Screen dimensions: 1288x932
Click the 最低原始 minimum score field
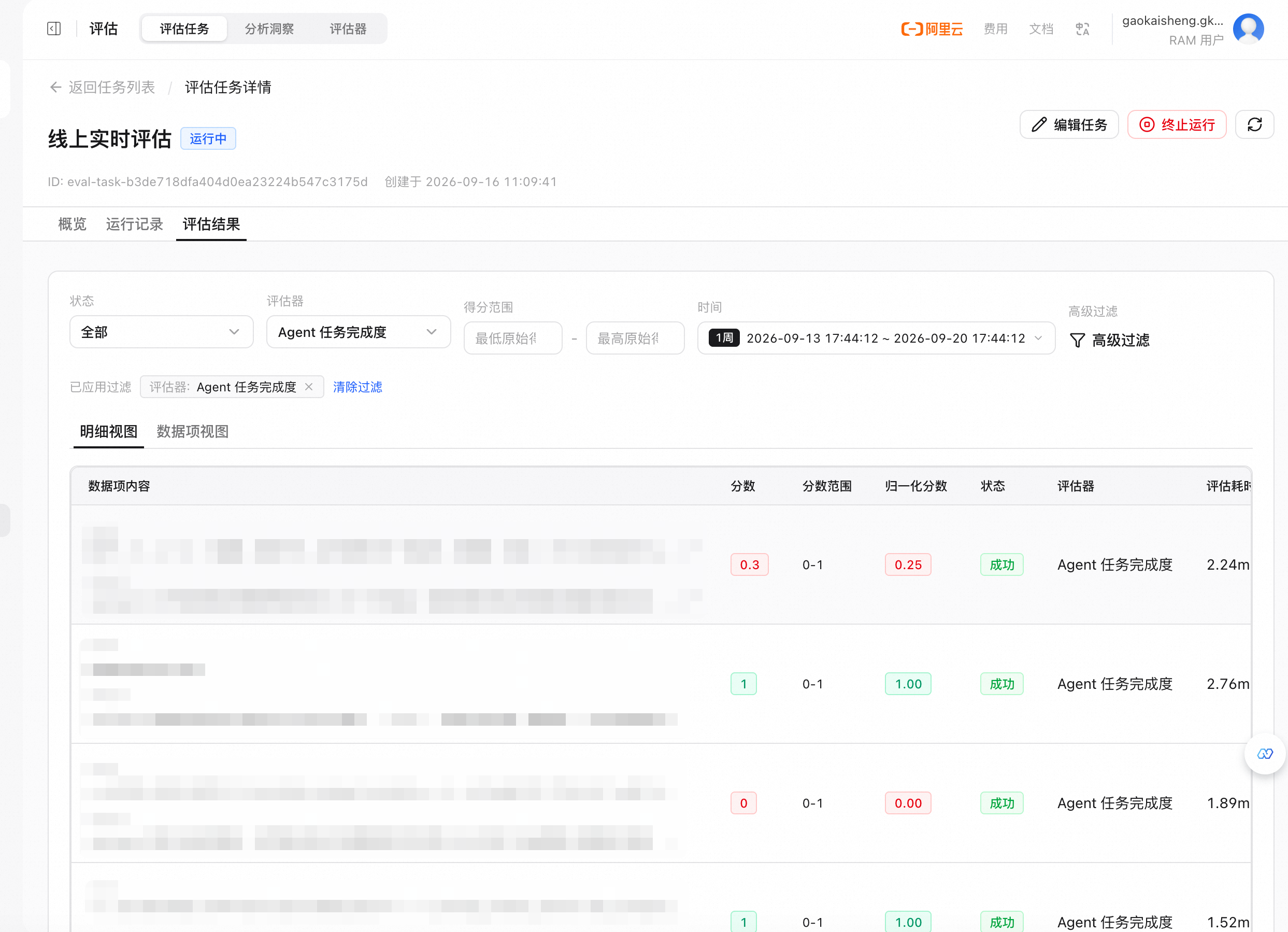[x=513, y=338]
